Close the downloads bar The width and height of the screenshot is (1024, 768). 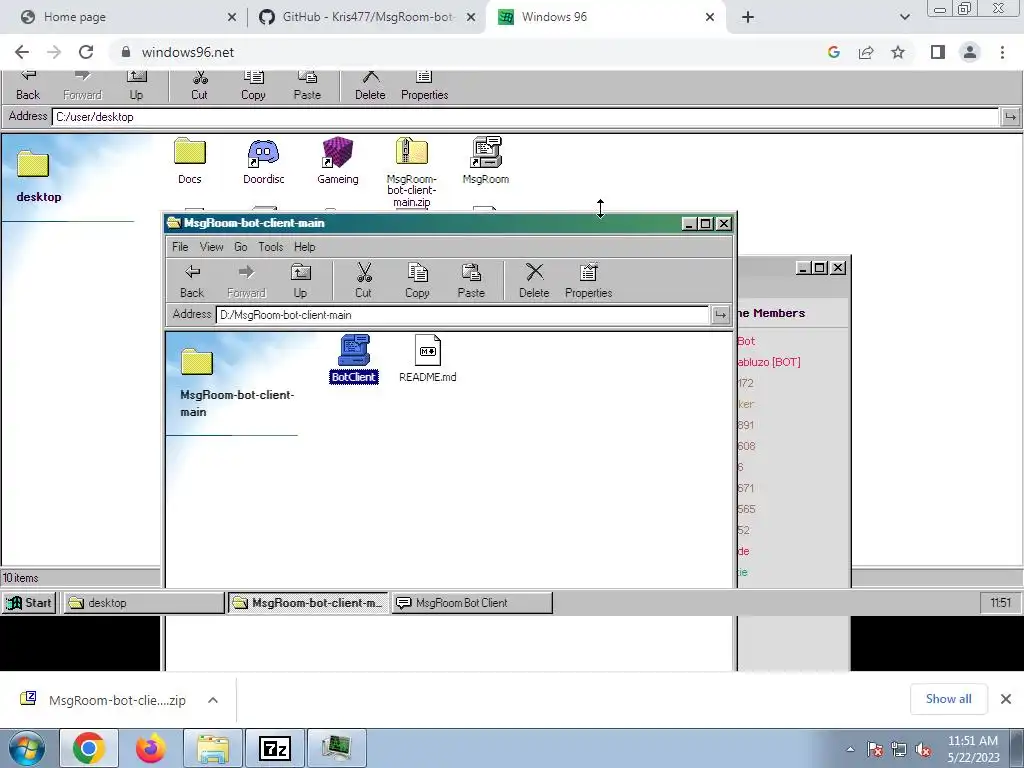click(1006, 699)
